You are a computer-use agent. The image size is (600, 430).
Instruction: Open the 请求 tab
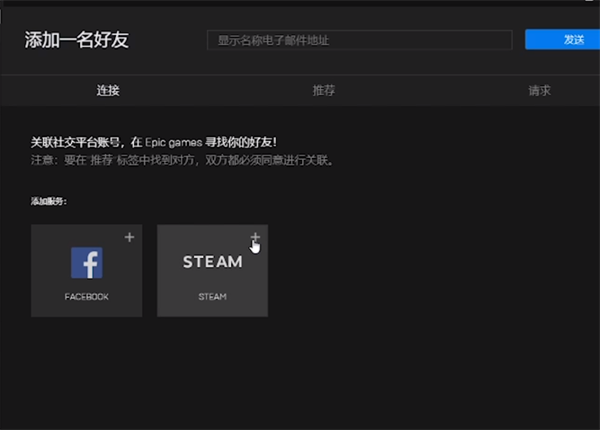click(x=540, y=91)
